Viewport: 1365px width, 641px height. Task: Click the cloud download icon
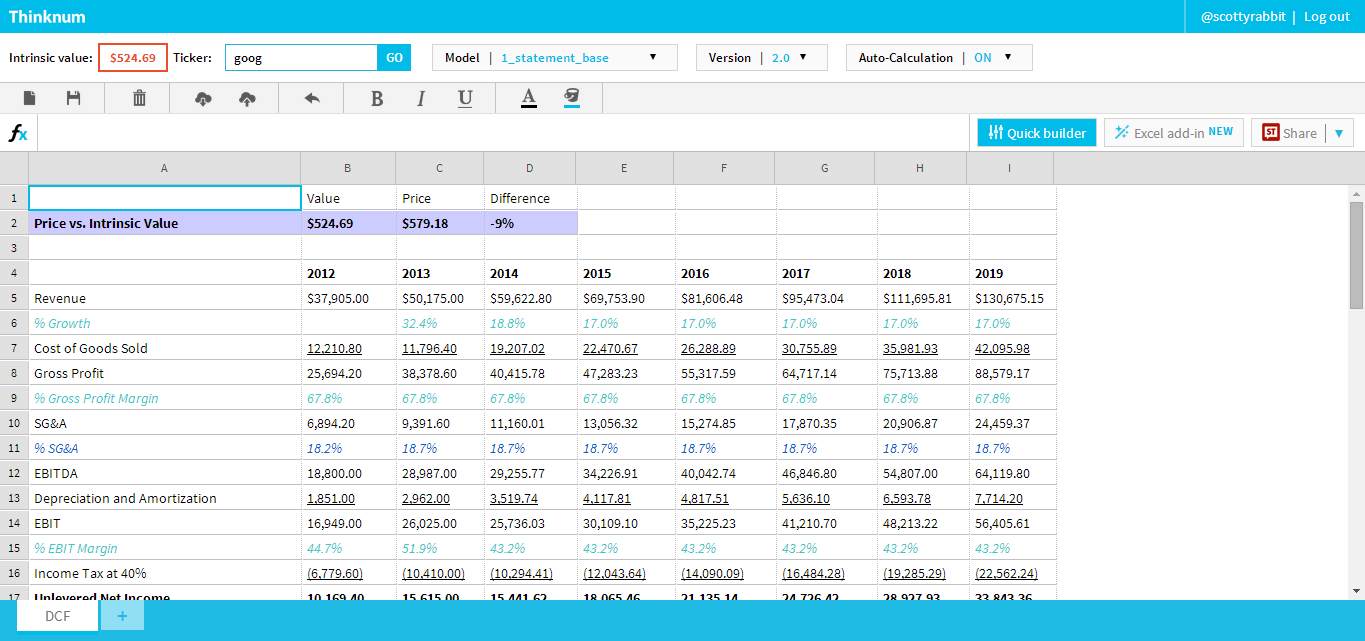(203, 98)
